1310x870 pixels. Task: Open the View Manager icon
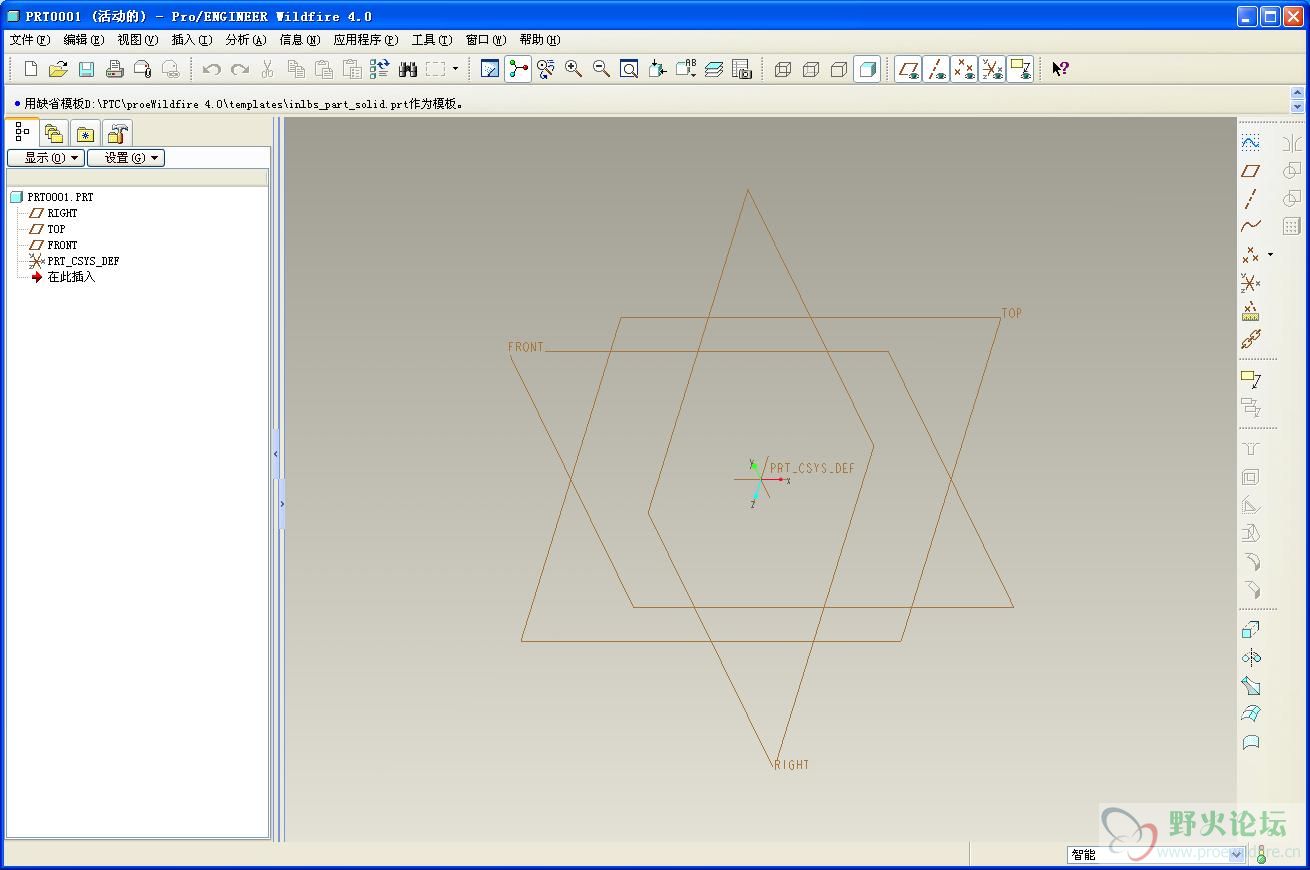[741, 69]
